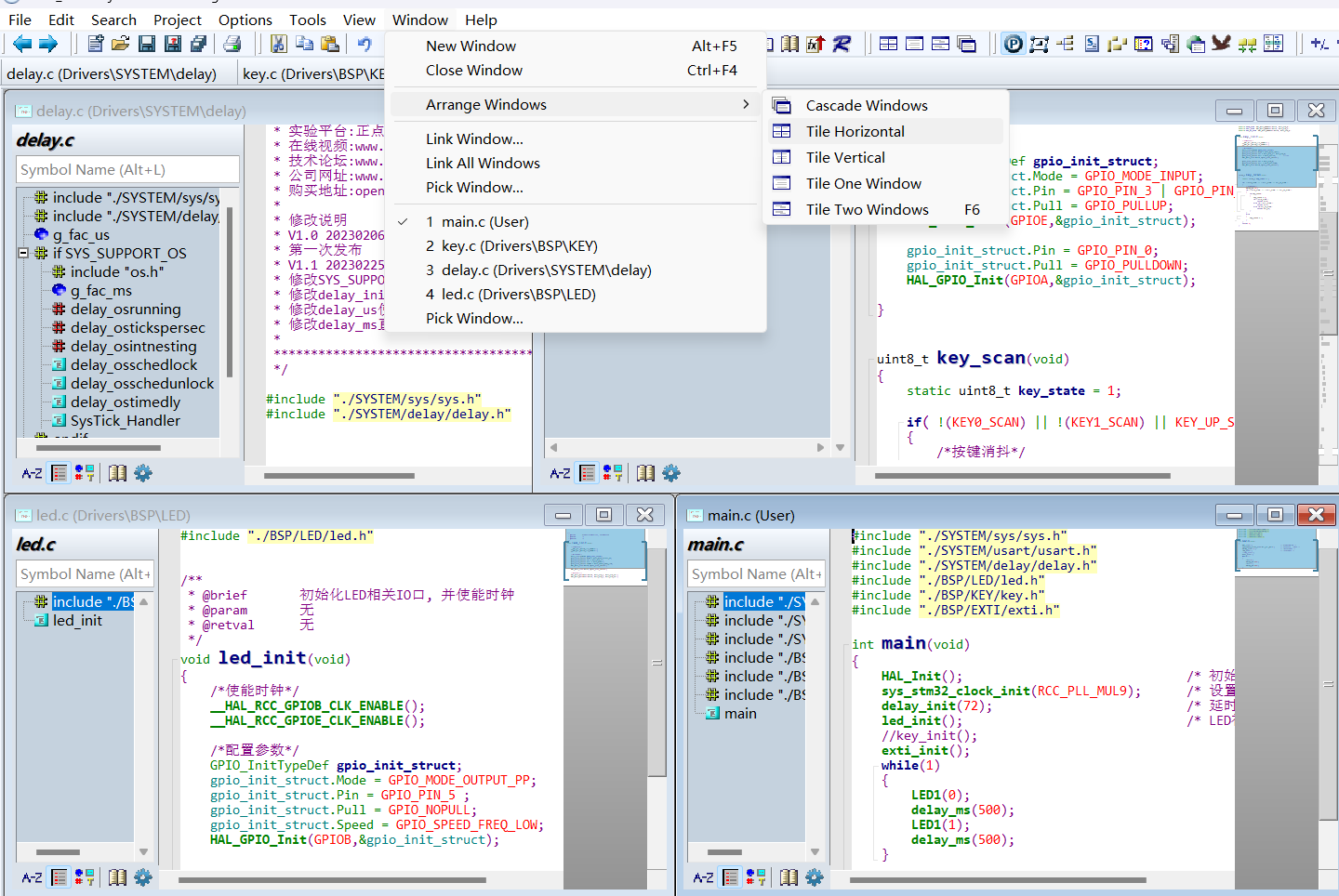1339x896 pixels.
Task: Click the printer icon in toolbar
Action: click(232, 43)
